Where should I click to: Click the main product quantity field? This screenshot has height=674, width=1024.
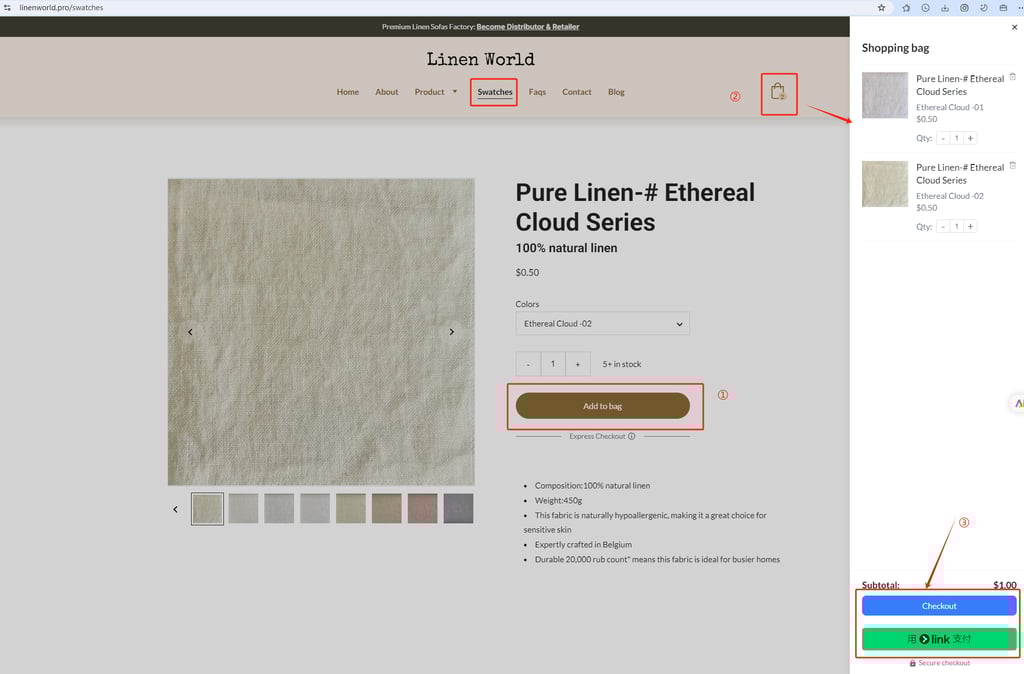pos(552,364)
